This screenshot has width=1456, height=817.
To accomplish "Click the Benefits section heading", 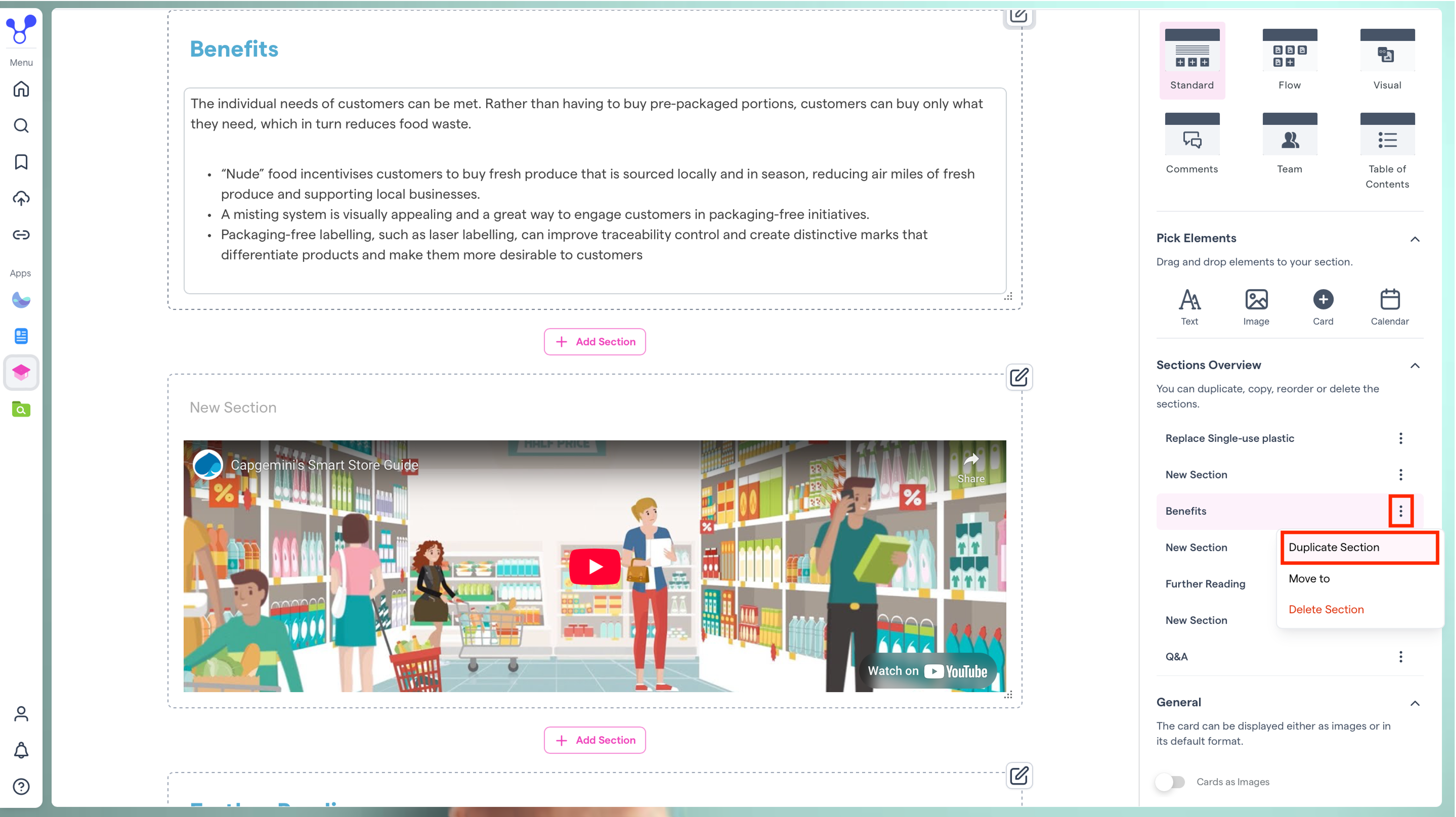I will [x=234, y=49].
